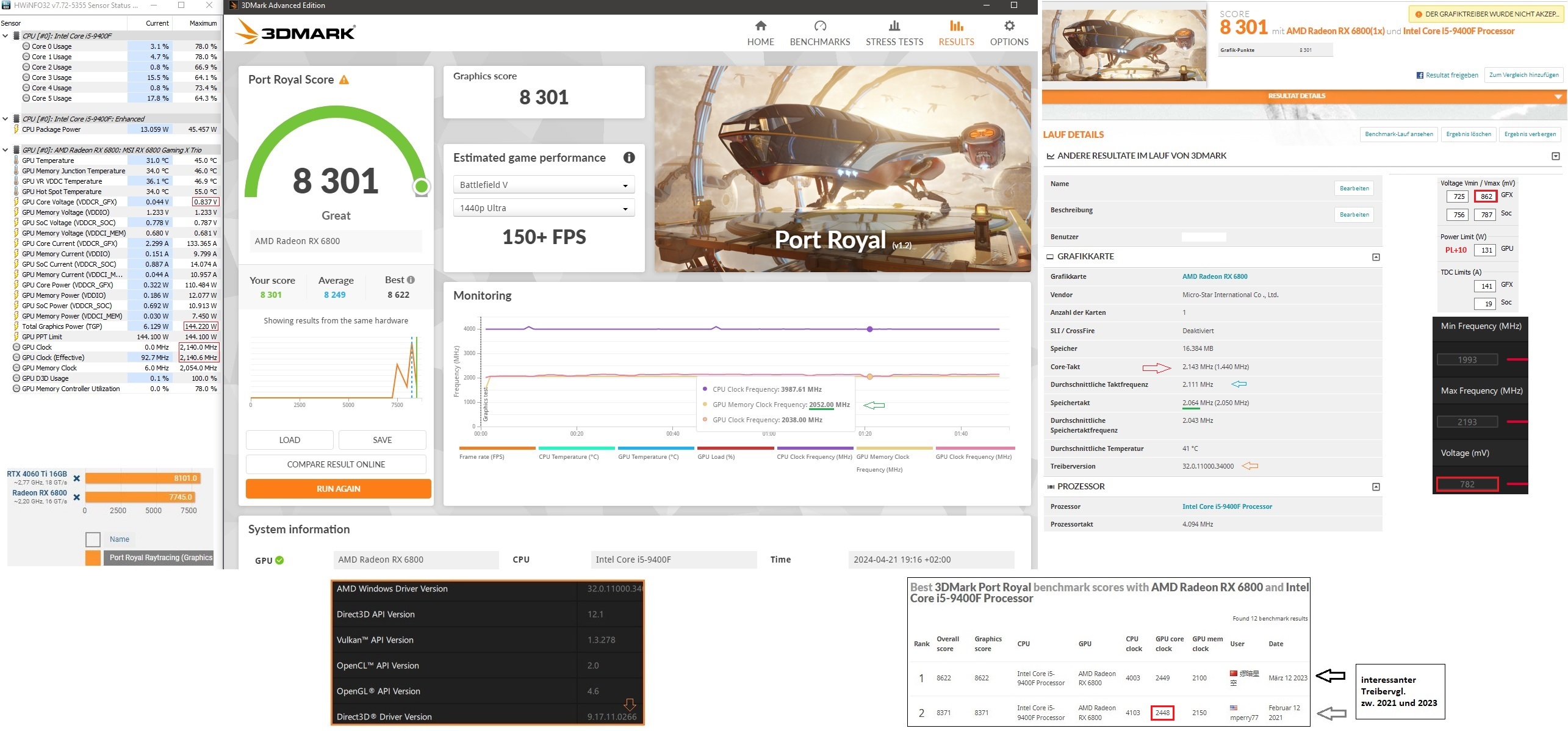Tick the empty checkbox beside Name
This screenshot has width=1568, height=731.
93,539
